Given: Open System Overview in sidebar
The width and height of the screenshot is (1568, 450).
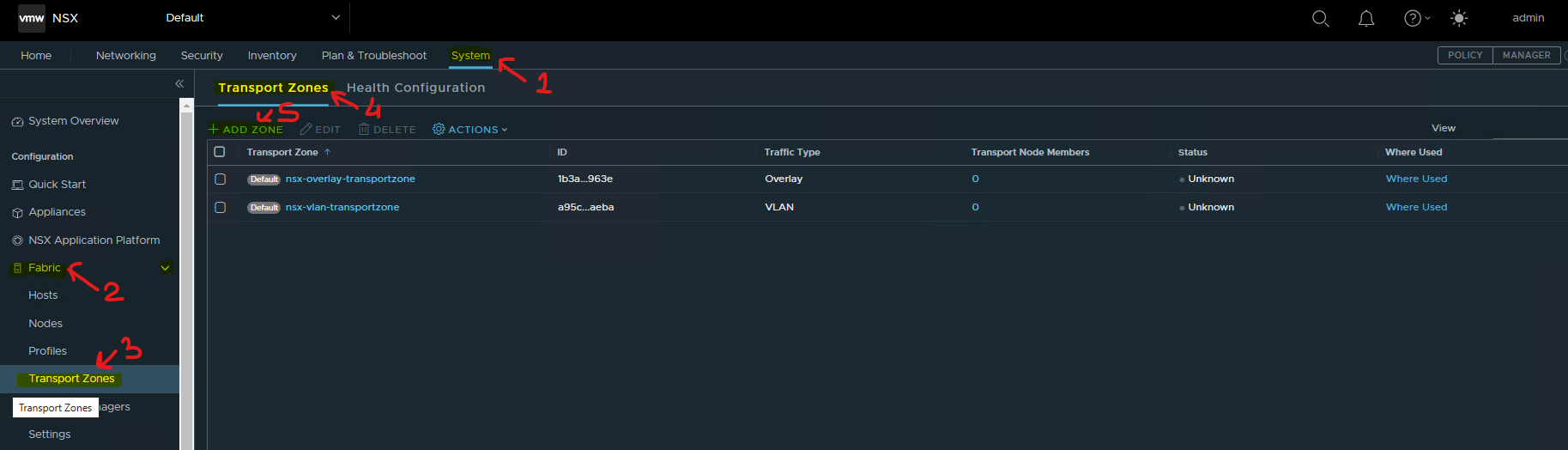Looking at the screenshot, I should click(74, 121).
